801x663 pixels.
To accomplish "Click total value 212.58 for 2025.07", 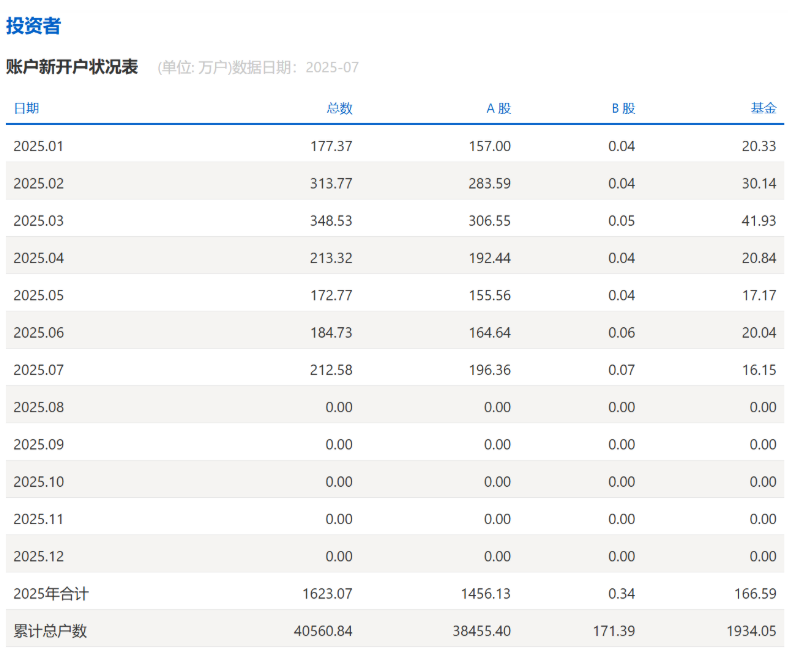I will [x=331, y=370].
